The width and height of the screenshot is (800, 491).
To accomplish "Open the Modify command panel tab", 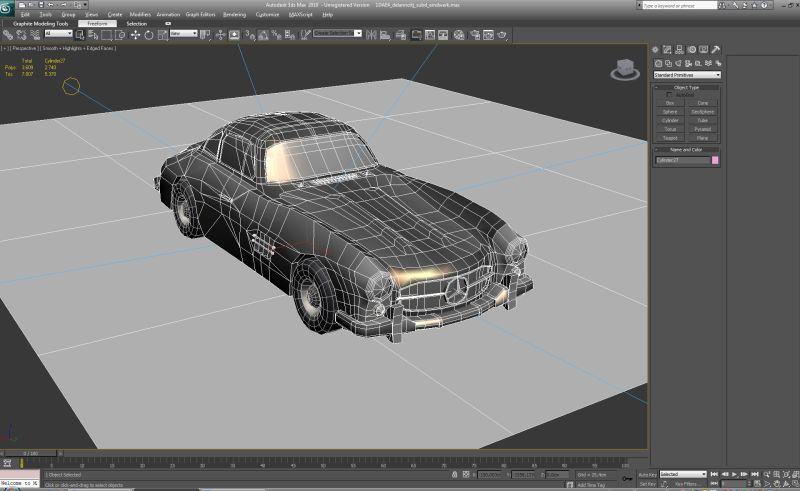I will pos(667,50).
